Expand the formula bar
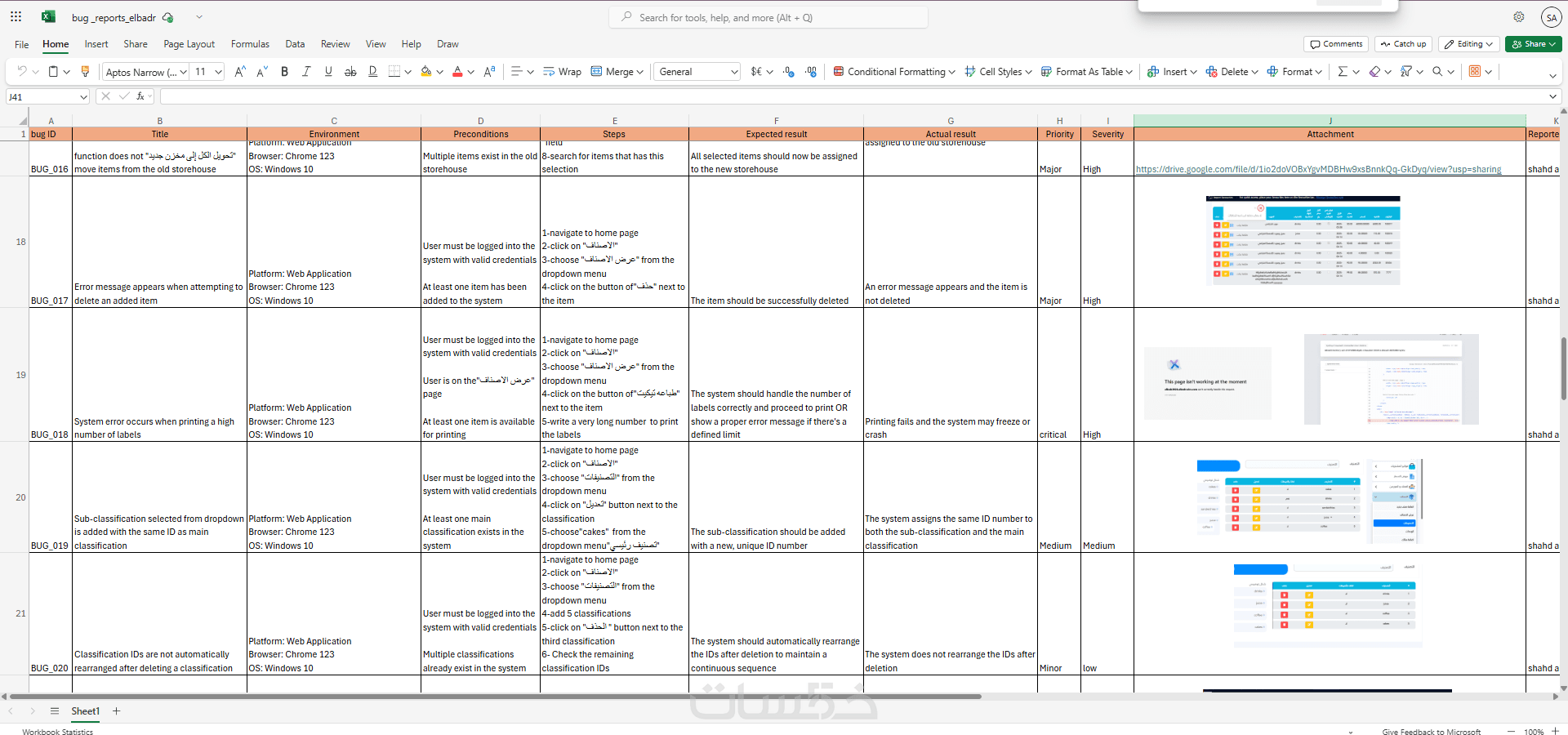The height and width of the screenshot is (735, 1568). [1552, 96]
